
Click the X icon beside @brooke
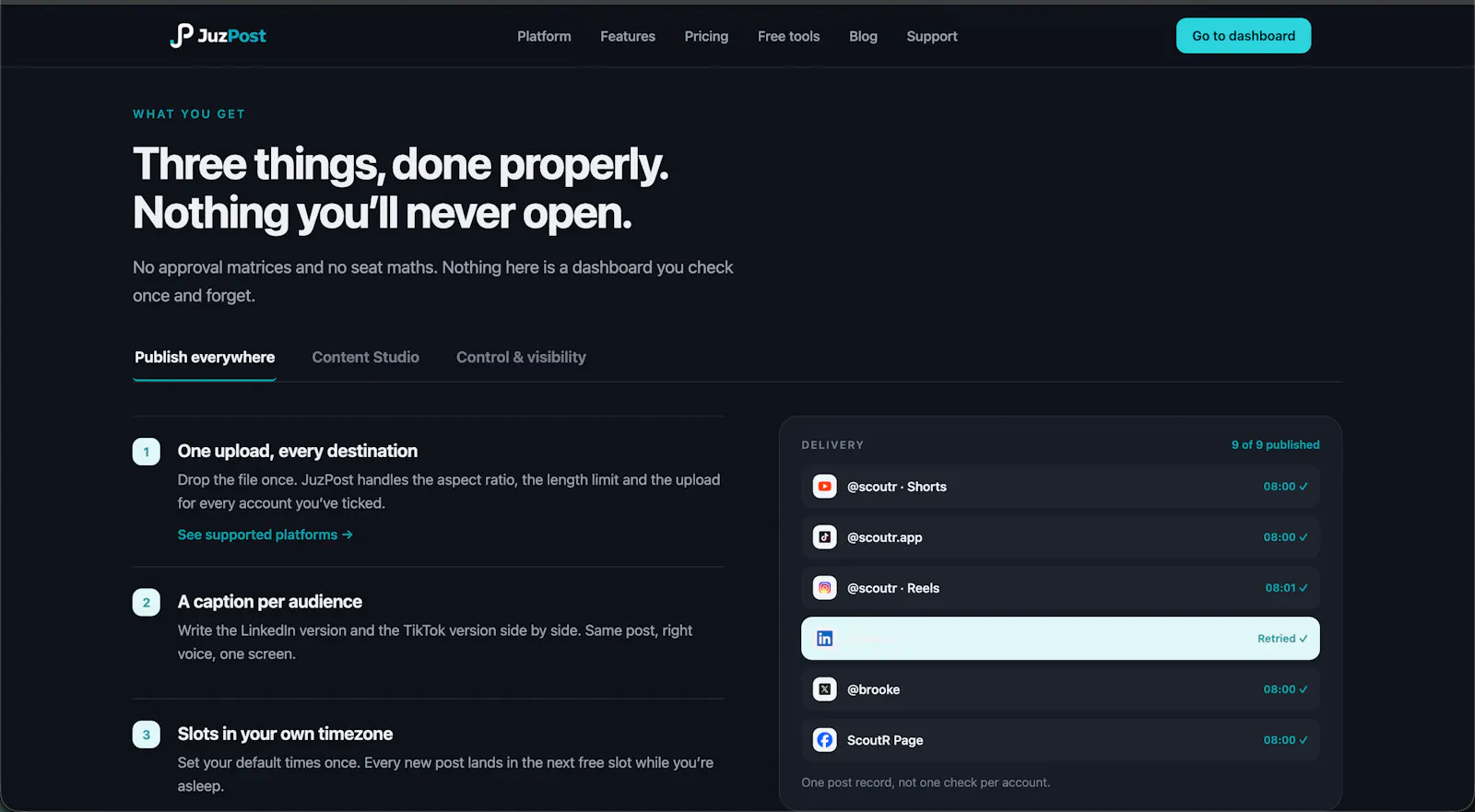point(825,689)
